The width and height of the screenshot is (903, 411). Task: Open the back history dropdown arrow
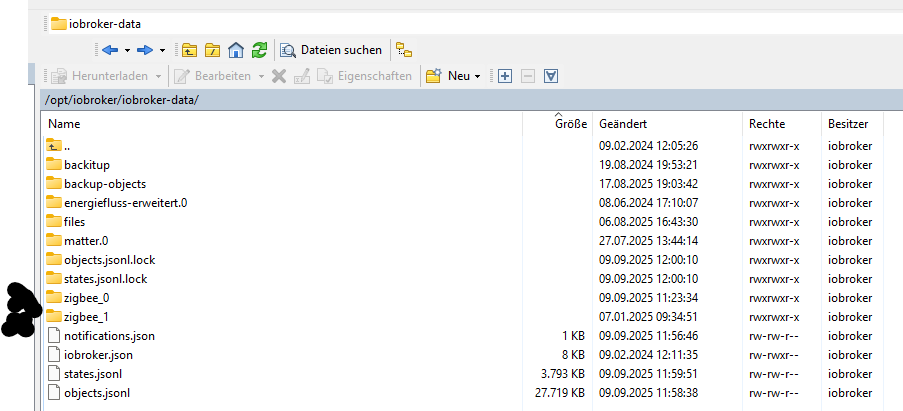[x=127, y=51]
